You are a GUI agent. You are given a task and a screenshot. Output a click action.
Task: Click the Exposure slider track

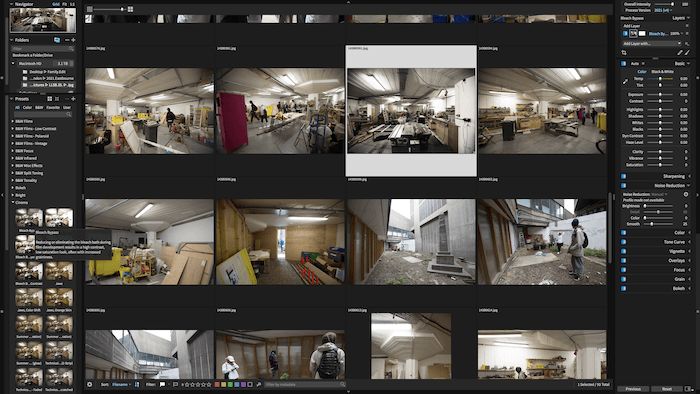[660, 95]
